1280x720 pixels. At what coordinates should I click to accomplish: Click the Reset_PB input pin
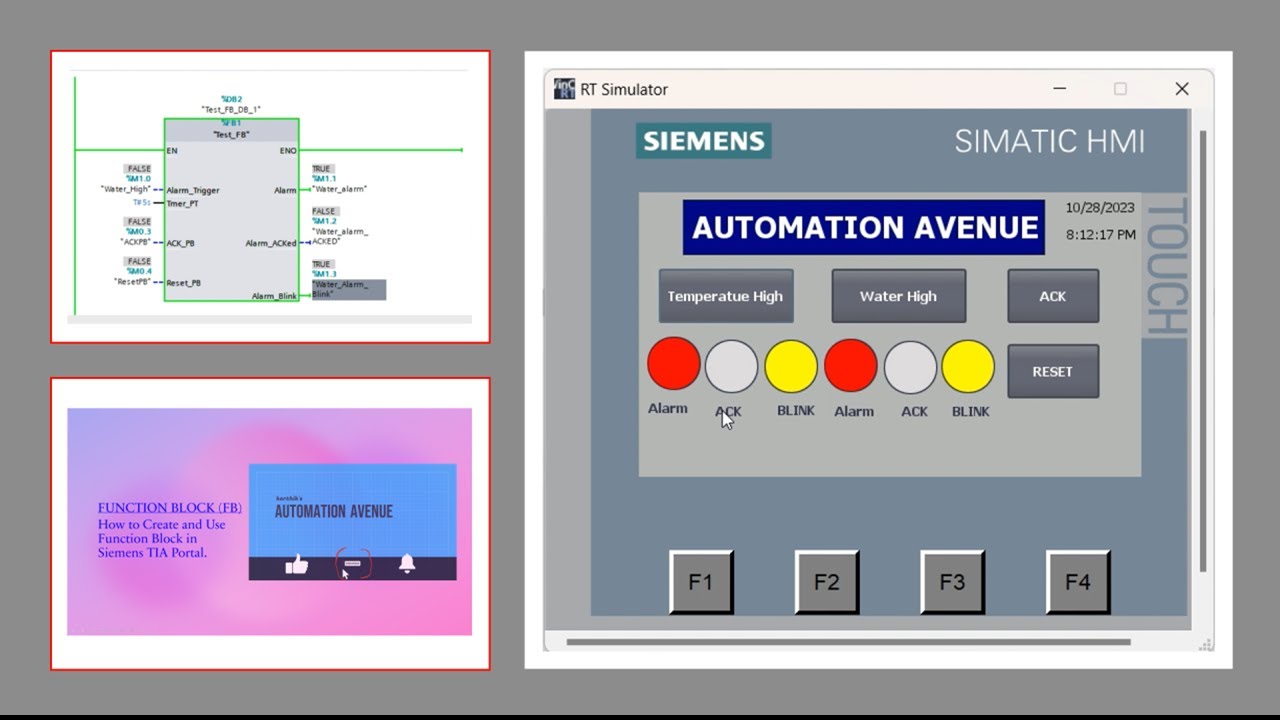[x=184, y=283]
